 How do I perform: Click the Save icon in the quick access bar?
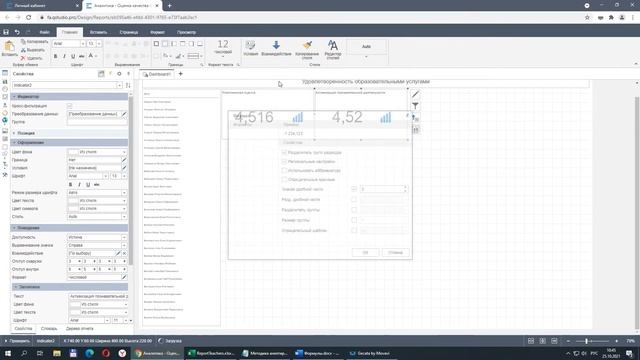pyautogui.click(x=6, y=32)
